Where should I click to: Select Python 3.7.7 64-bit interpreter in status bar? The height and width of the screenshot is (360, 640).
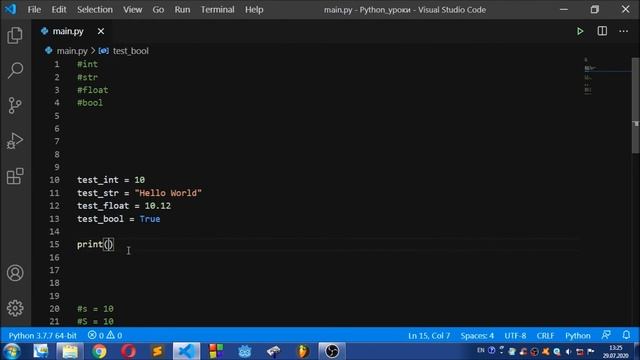click(42, 336)
